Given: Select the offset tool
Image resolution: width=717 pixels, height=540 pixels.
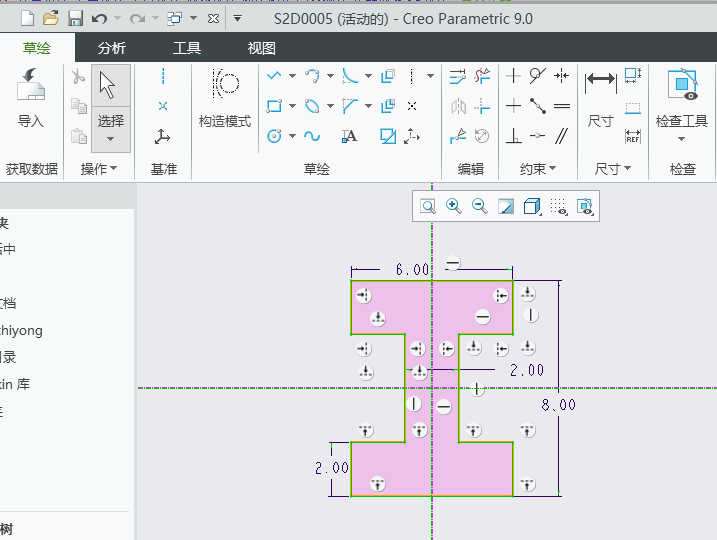Looking at the screenshot, I should (388, 76).
